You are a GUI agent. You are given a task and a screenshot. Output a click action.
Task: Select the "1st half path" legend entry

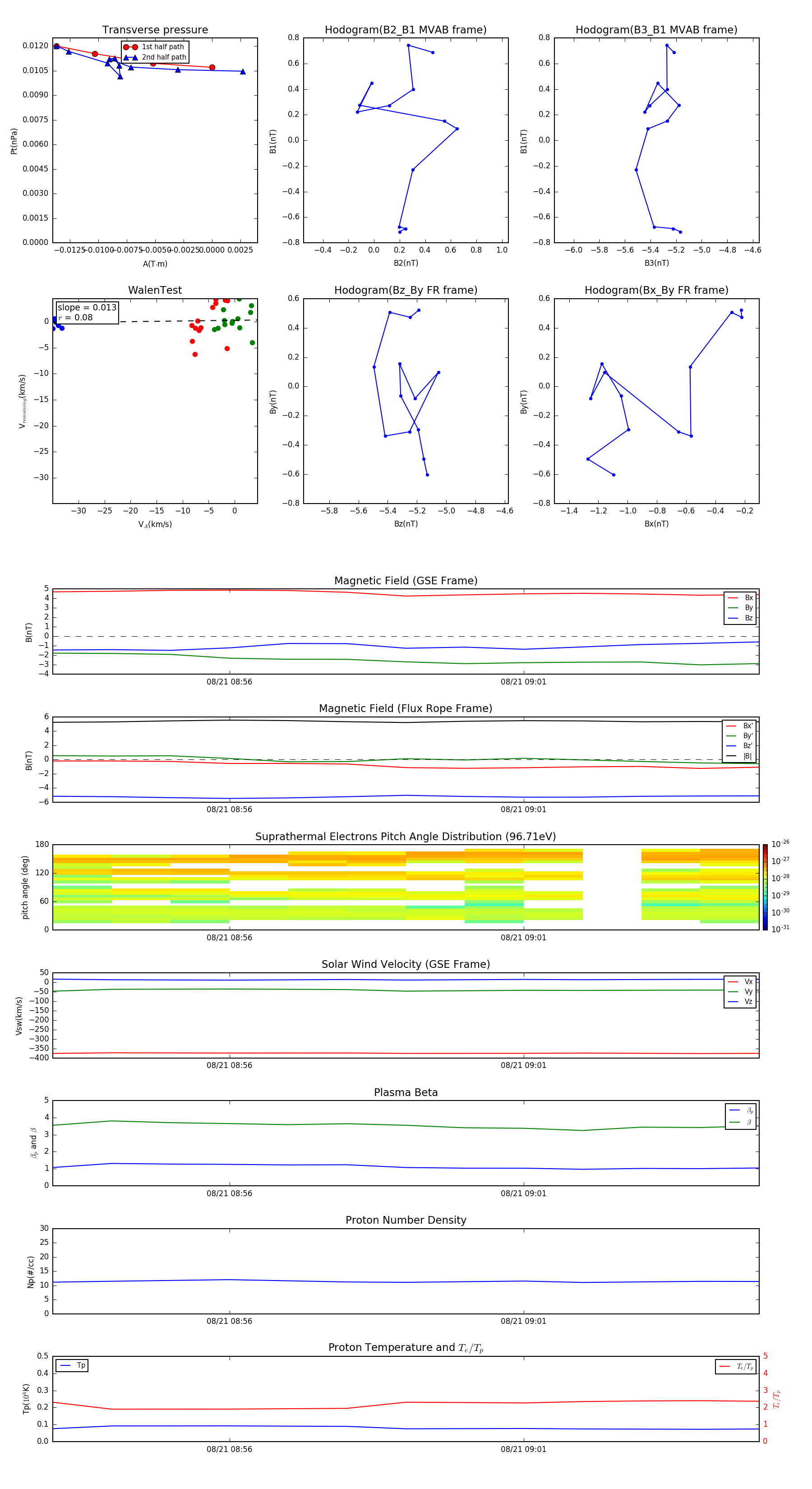154,47
